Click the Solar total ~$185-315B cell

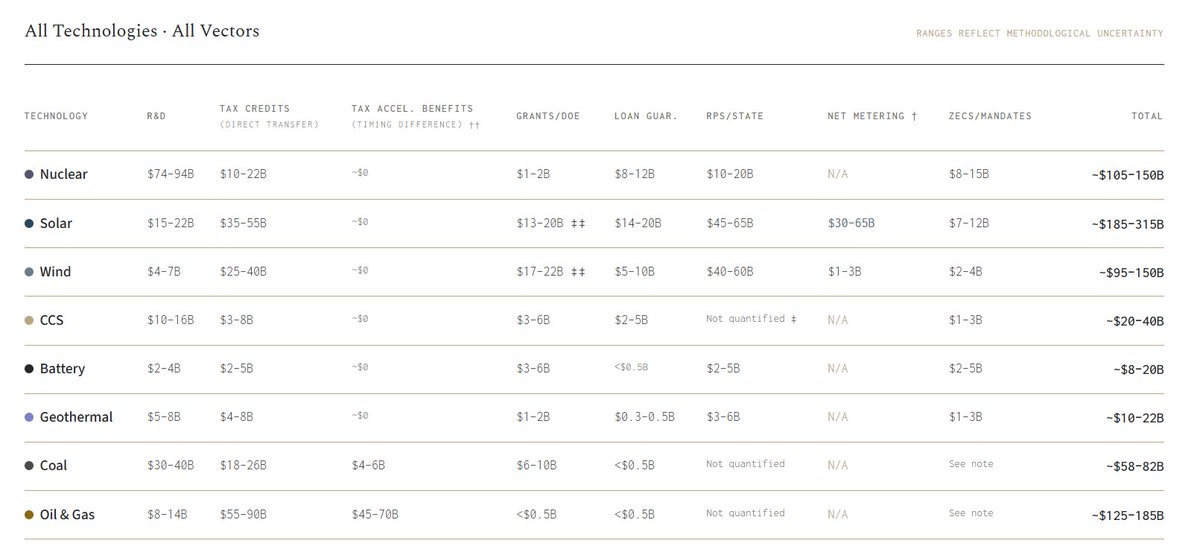click(x=1127, y=224)
